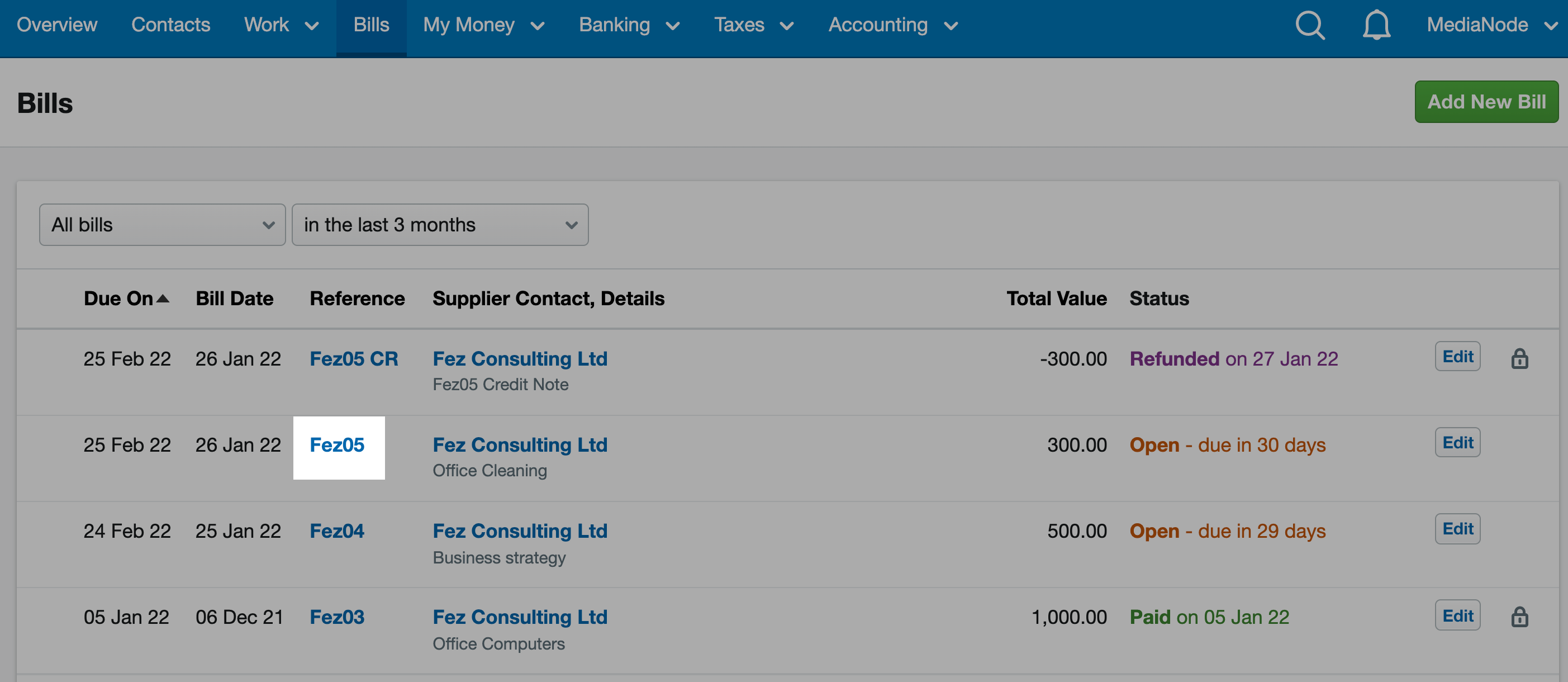Expand the Banking menu

click(x=629, y=25)
